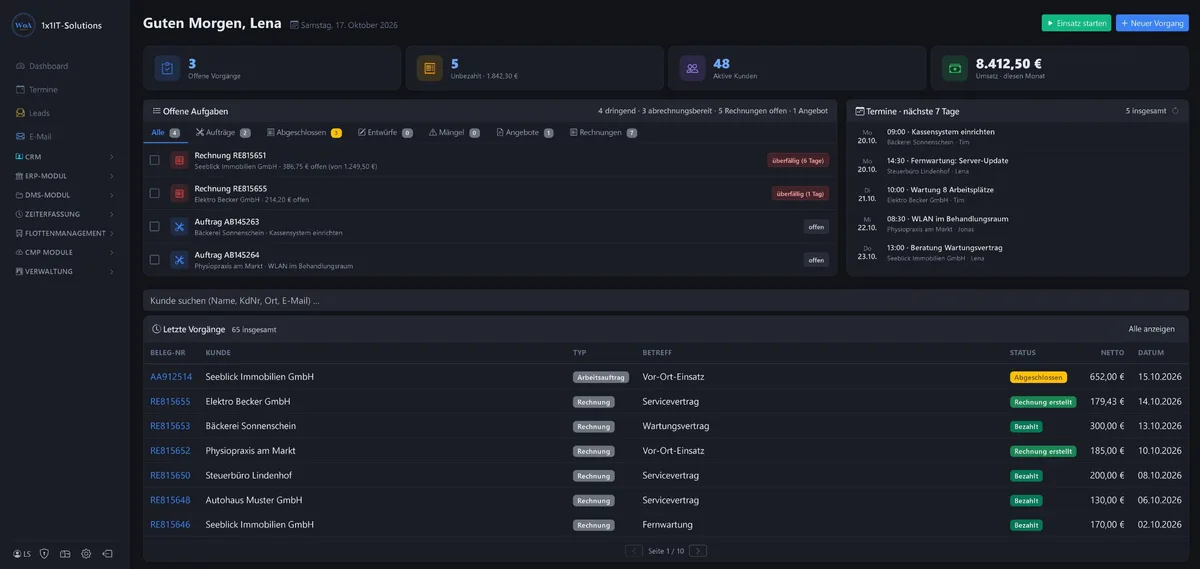
Task: Click the Neuer Vorgang button
Action: [1152, 23]
